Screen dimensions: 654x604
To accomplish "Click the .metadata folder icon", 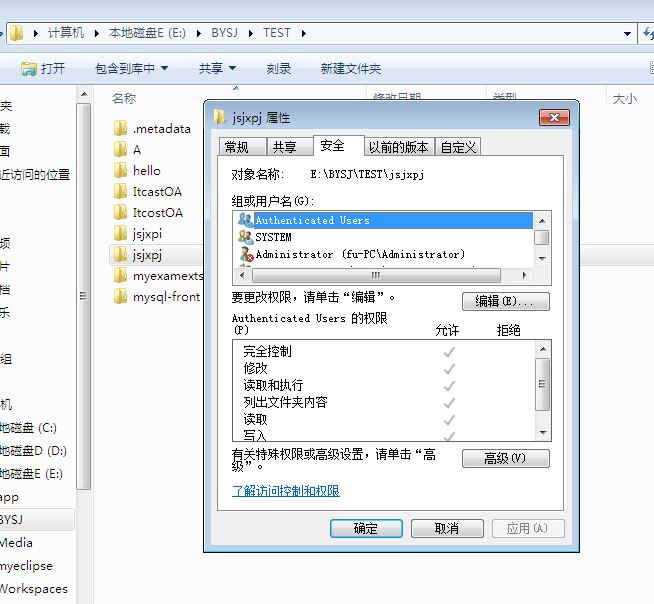I will click(121, 128).
